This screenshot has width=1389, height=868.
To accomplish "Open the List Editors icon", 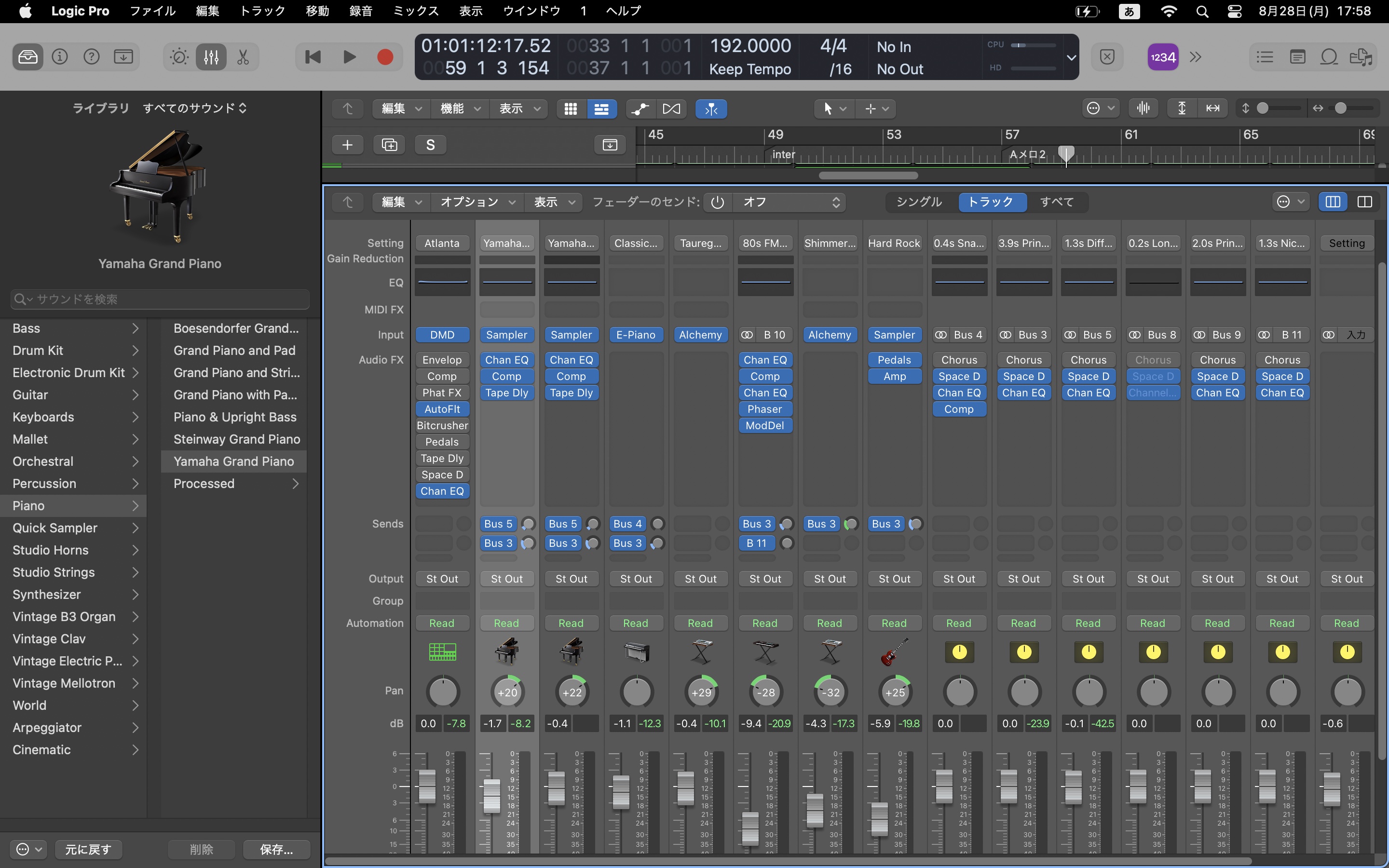I will [x=1265, y=57].
